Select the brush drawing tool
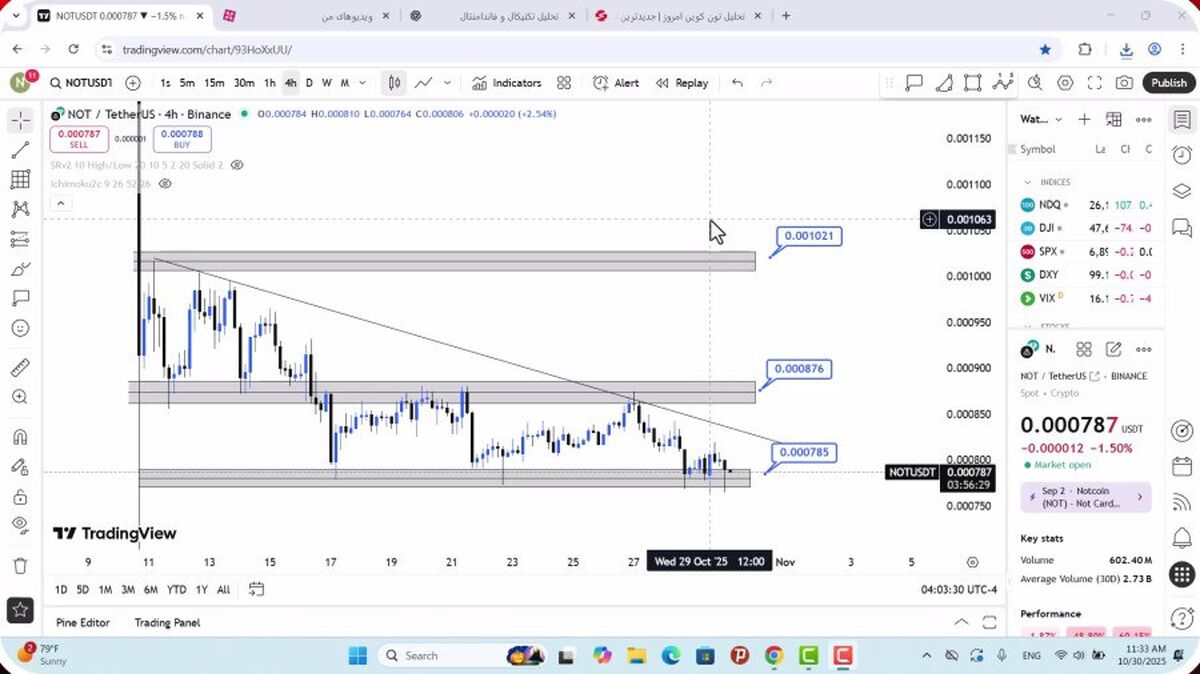1200x674 pixels. pos(20,269)
